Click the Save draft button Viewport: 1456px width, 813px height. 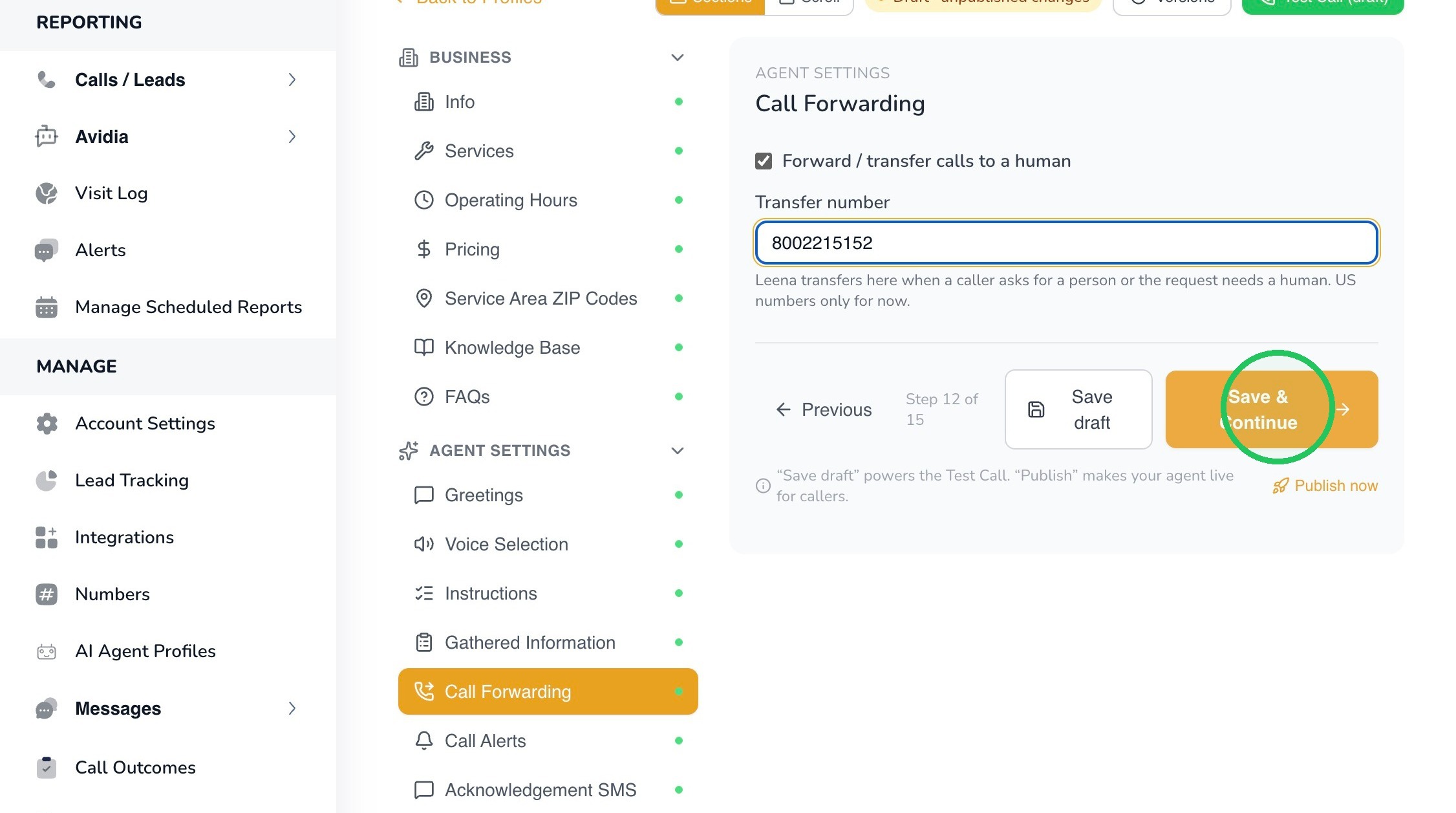(x=1078, y=409)
